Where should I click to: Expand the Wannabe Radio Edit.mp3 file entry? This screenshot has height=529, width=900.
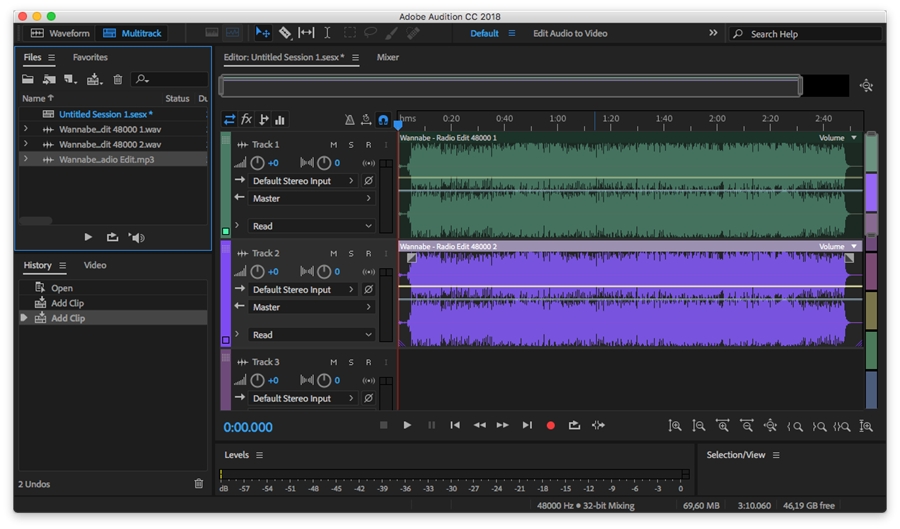tap(25, 159)
